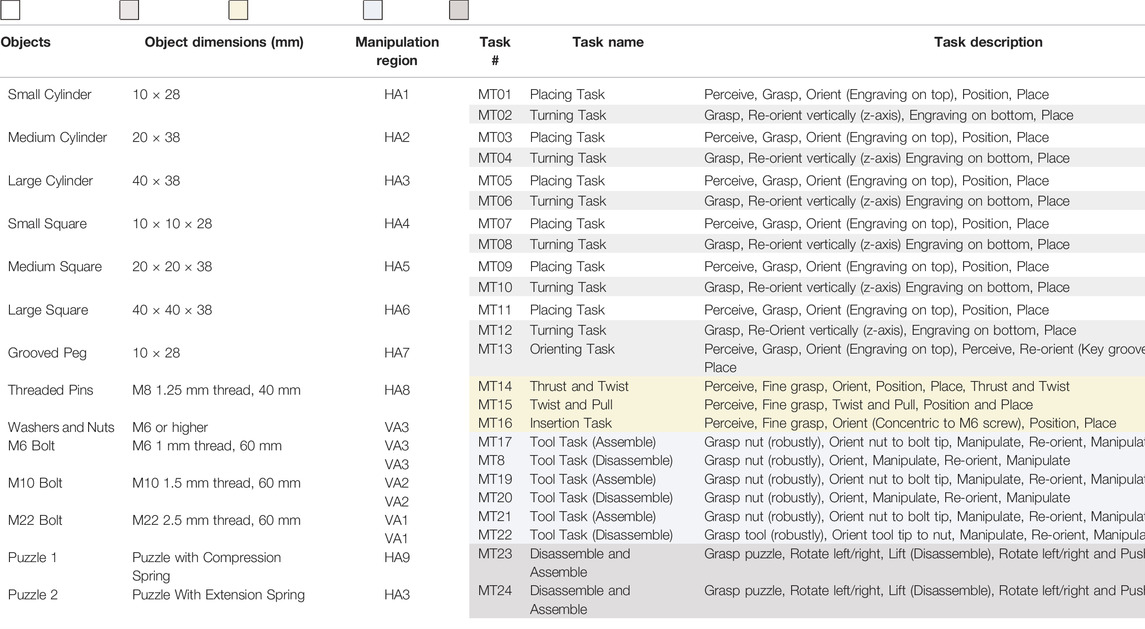Select the 'M6 Bolt' object cell
1145x629 pixels.
click(31, 446)
